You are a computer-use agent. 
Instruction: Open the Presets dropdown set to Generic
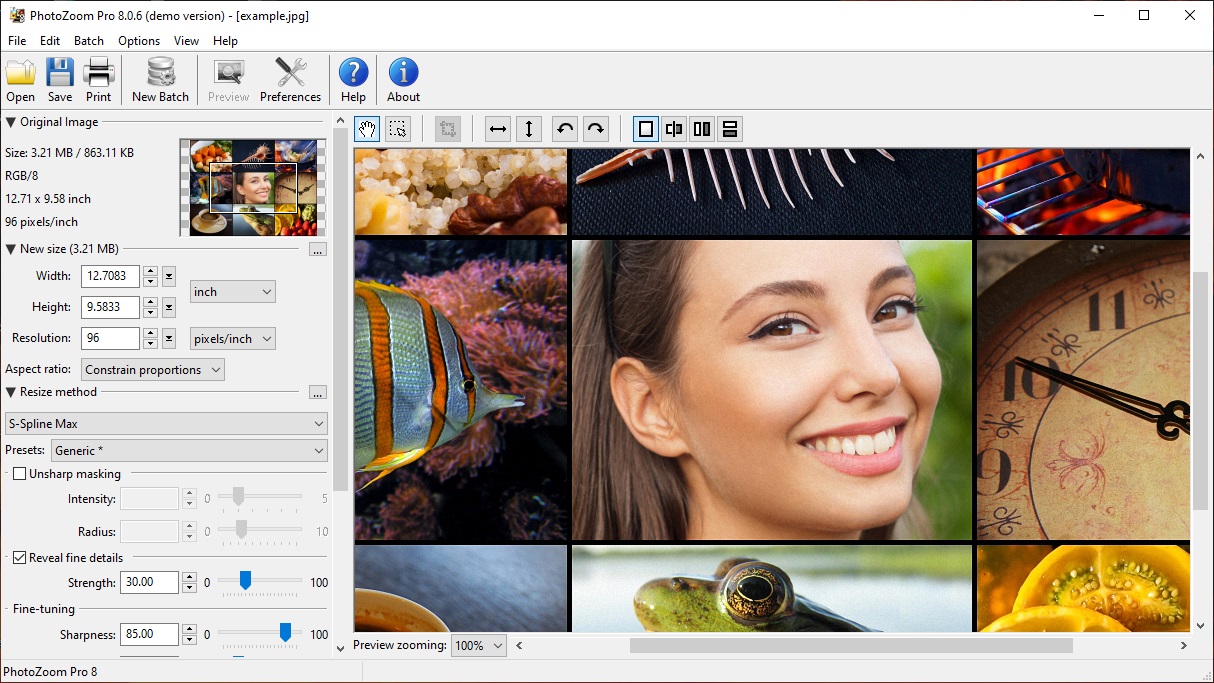tap(189, 450)
